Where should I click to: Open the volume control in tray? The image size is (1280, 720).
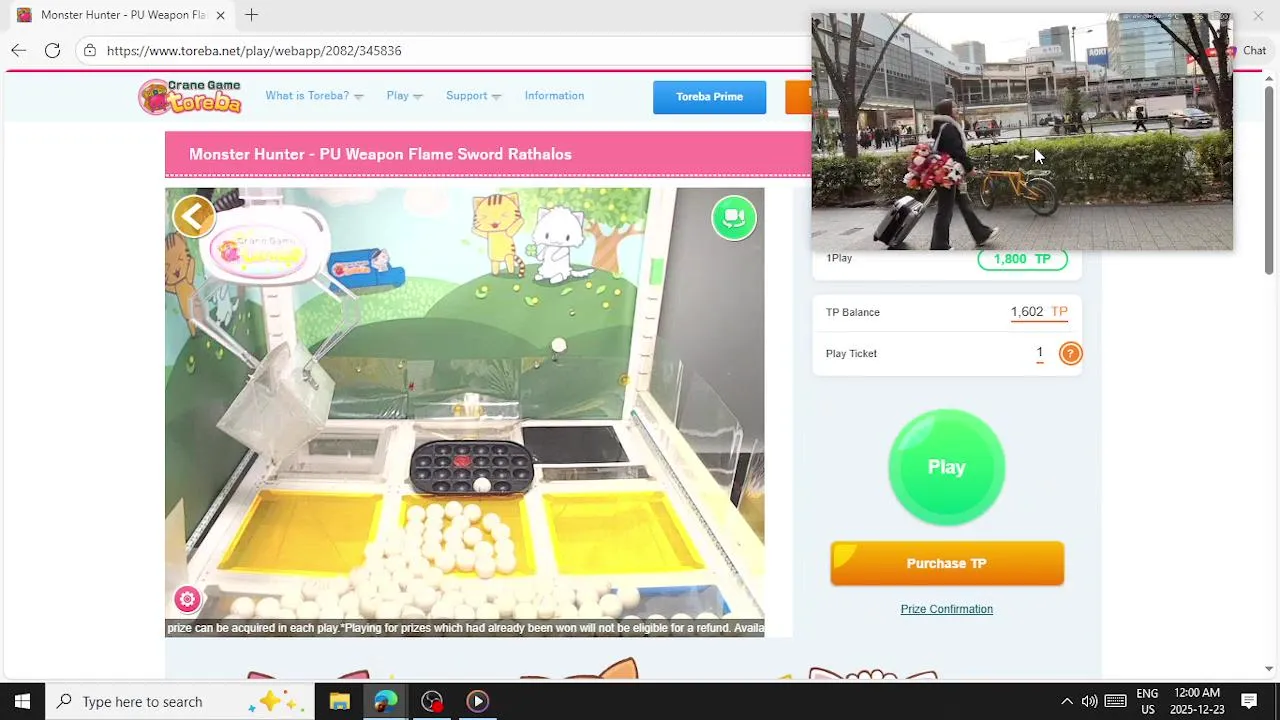point(1089,701)
